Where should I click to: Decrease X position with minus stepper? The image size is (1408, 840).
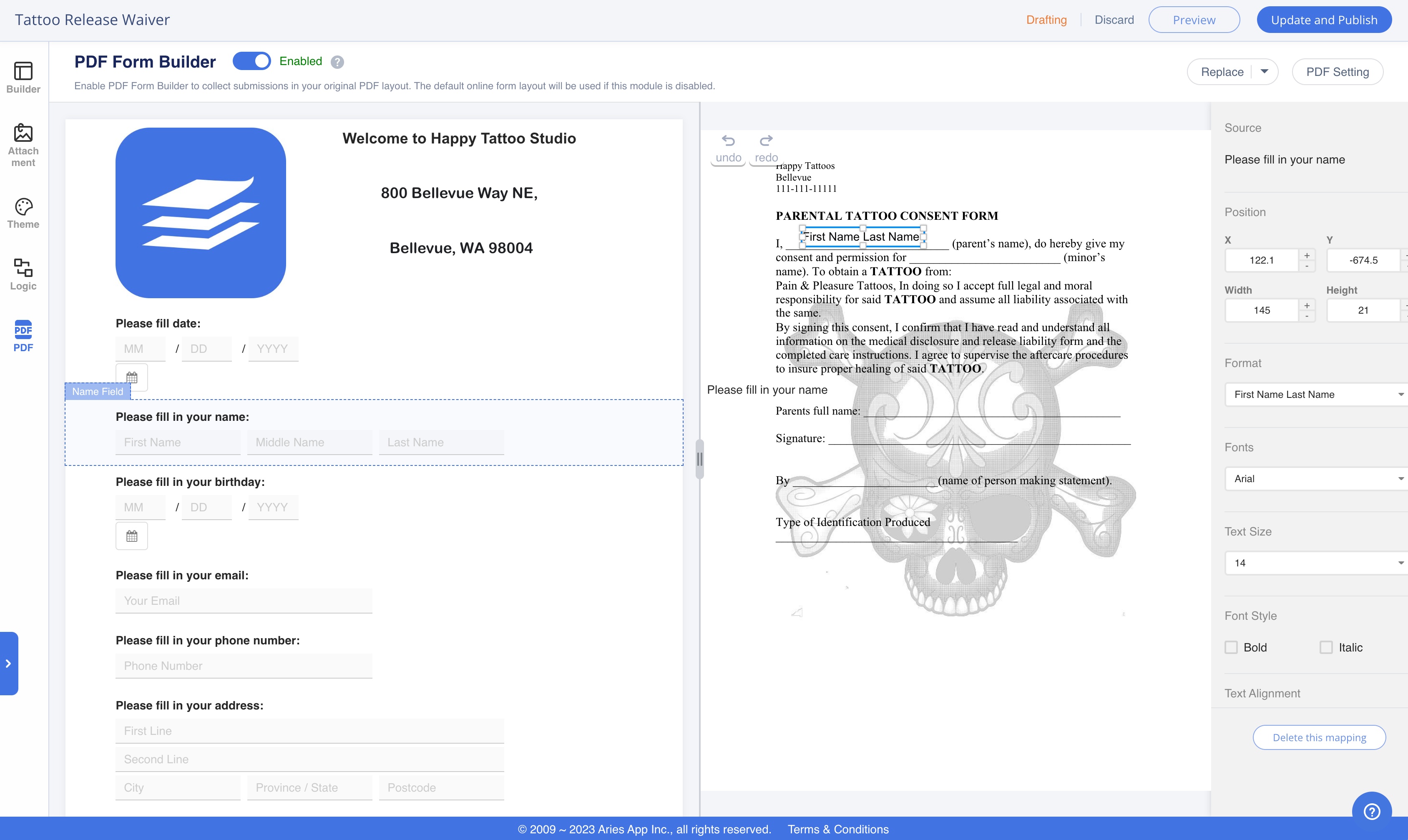point(1307,266)
